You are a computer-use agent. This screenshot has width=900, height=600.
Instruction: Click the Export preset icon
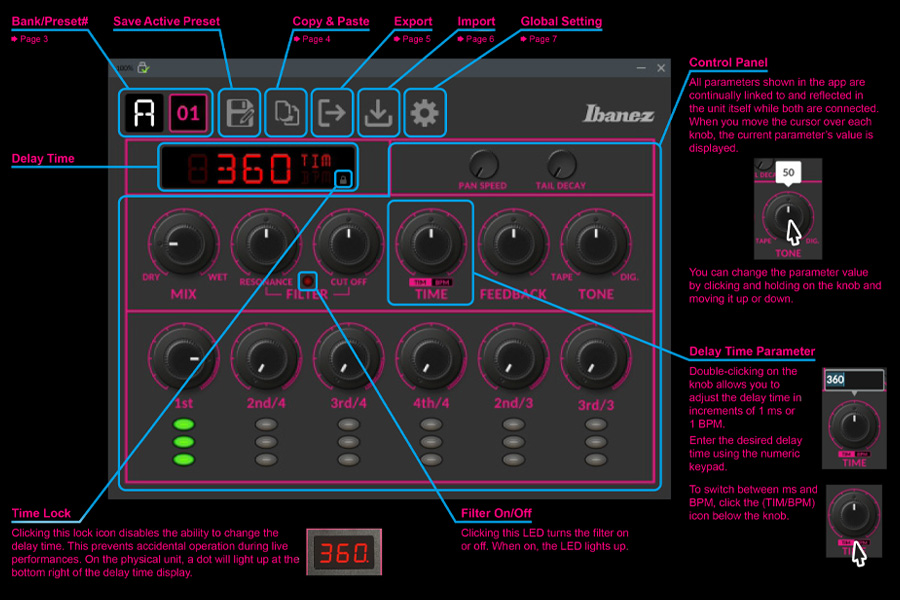(332, 113)
